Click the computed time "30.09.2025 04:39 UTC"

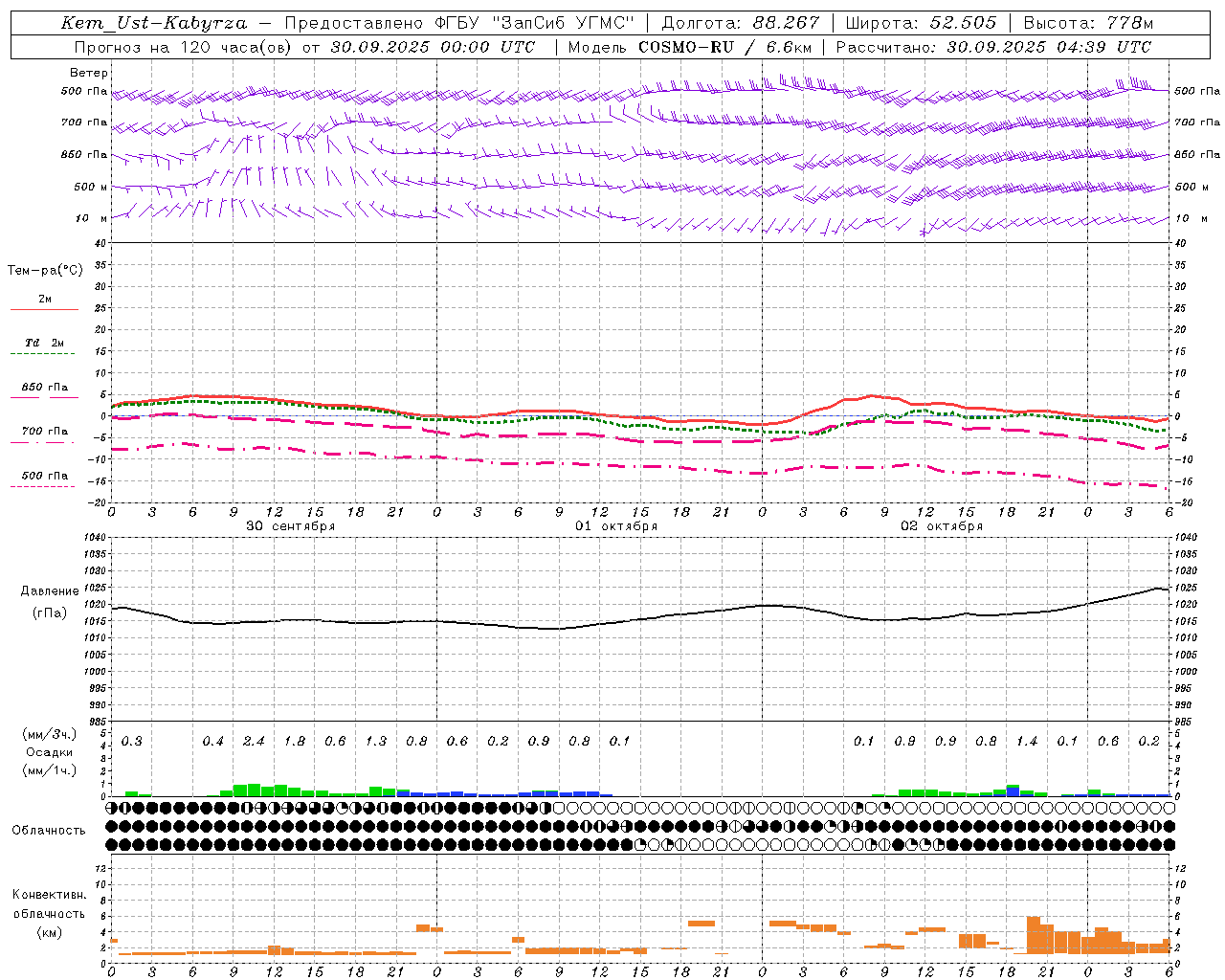1049,47
